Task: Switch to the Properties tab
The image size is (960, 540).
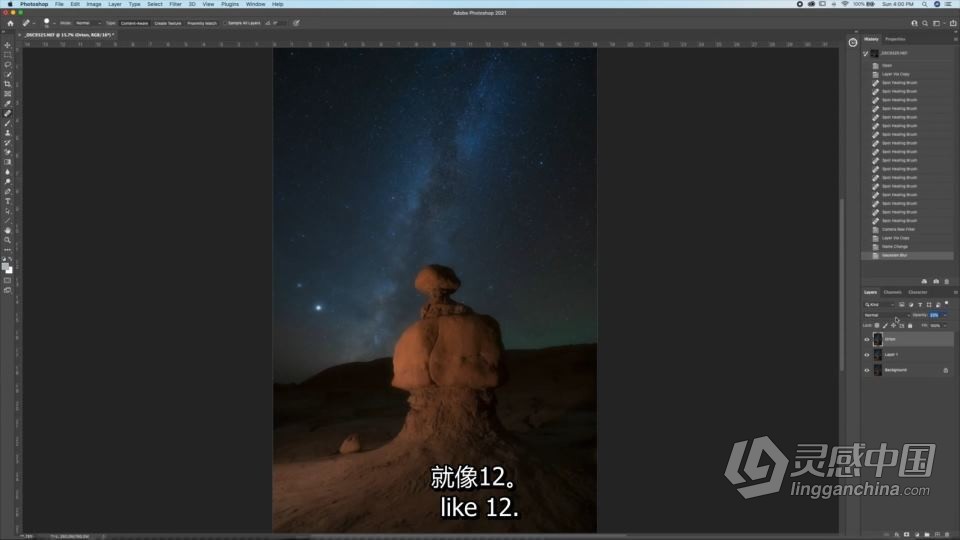Action: pos(895,39)
